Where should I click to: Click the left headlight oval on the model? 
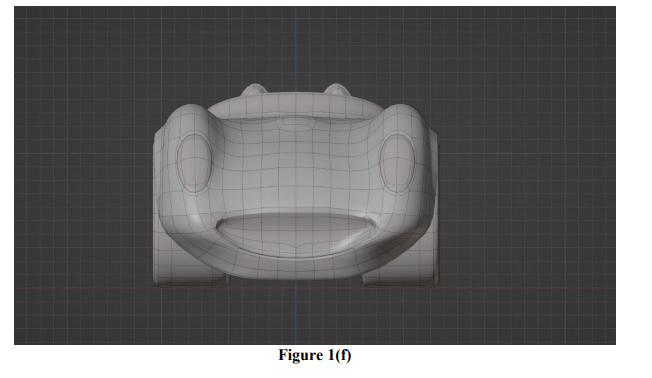tap(194, 163)
